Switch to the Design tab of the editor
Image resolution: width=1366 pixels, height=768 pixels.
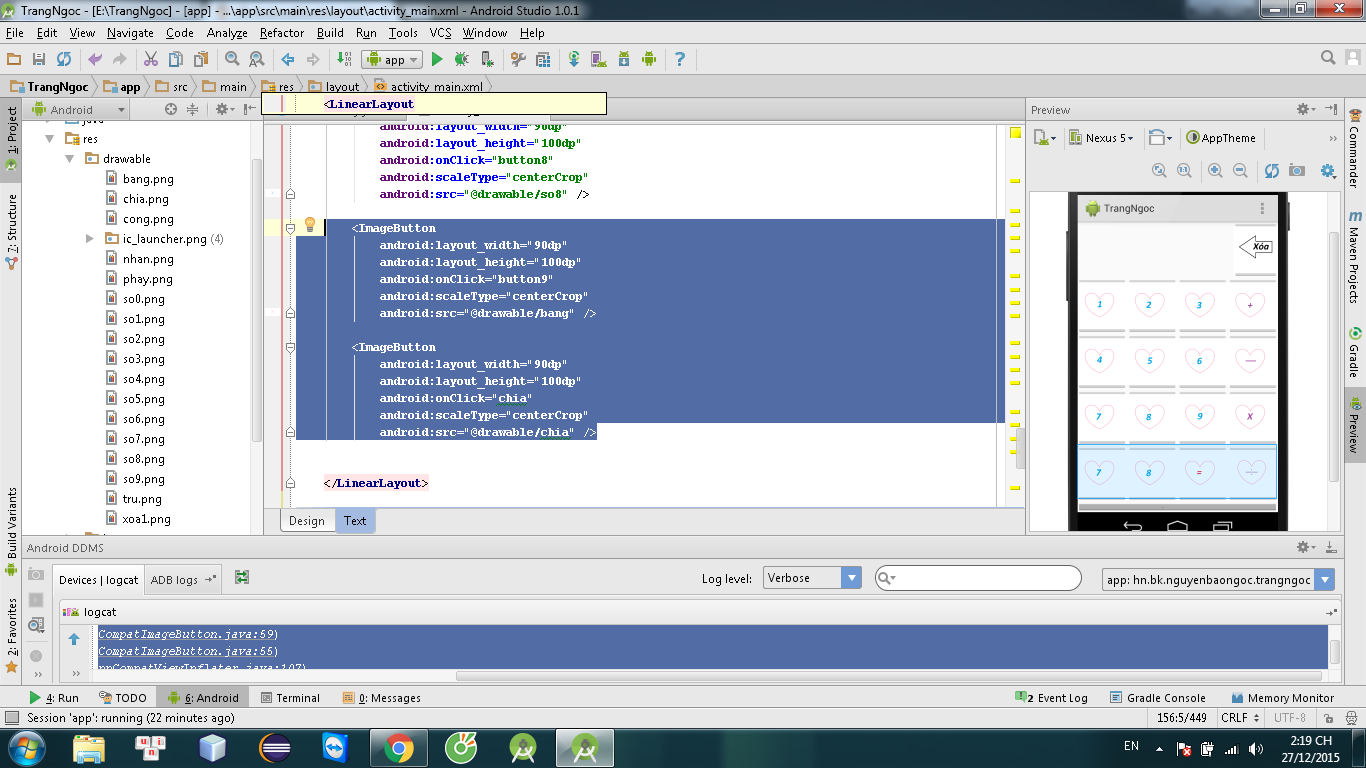point(306,520)
